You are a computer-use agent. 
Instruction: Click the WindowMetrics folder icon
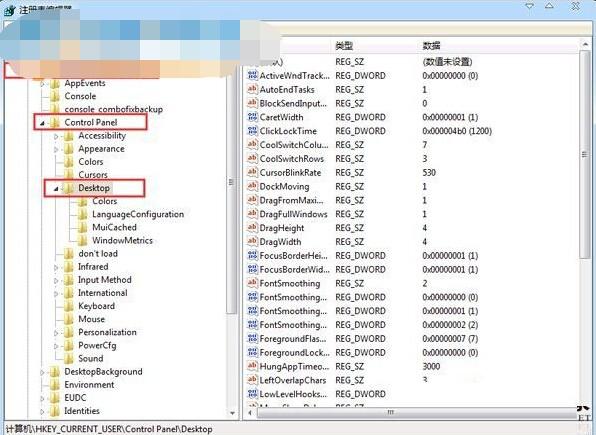pos(82,240)
